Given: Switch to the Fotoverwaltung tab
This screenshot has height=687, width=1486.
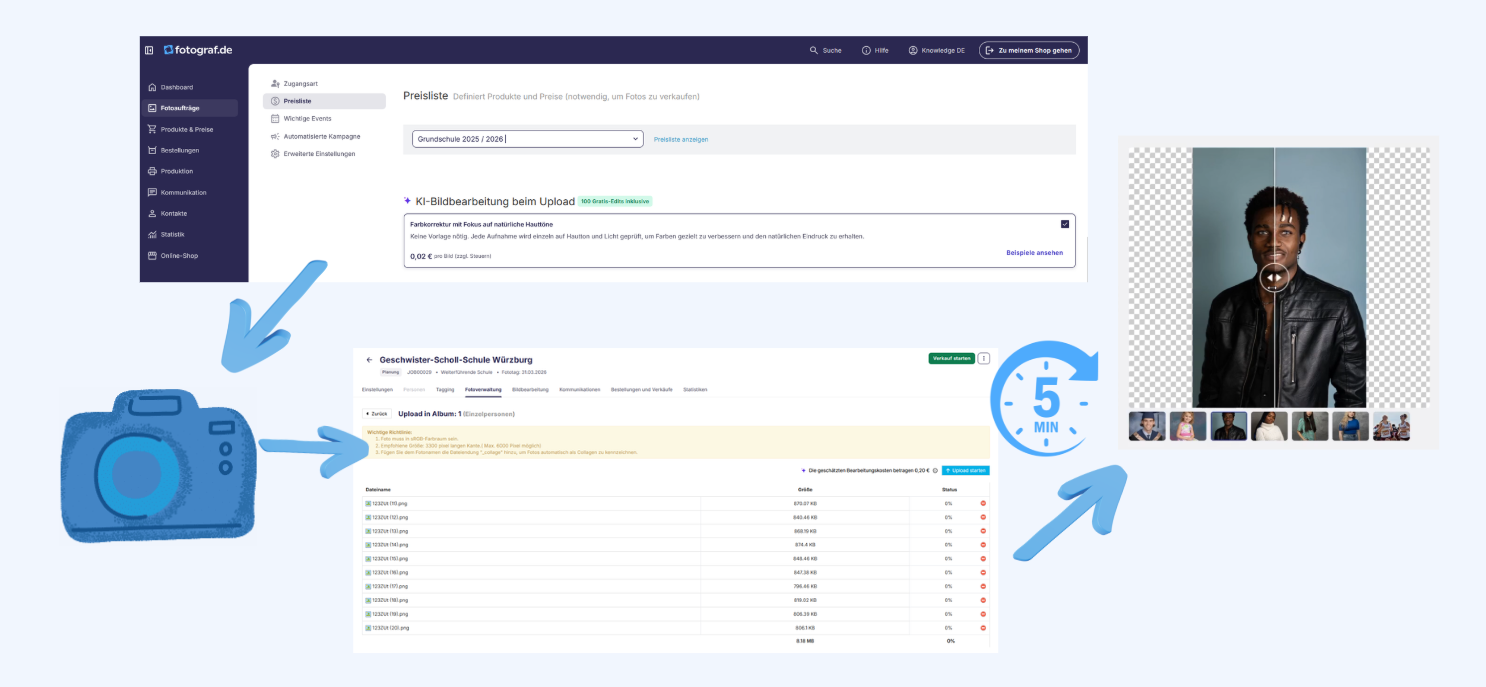Looking at the screenshot, I should [483, 389].
